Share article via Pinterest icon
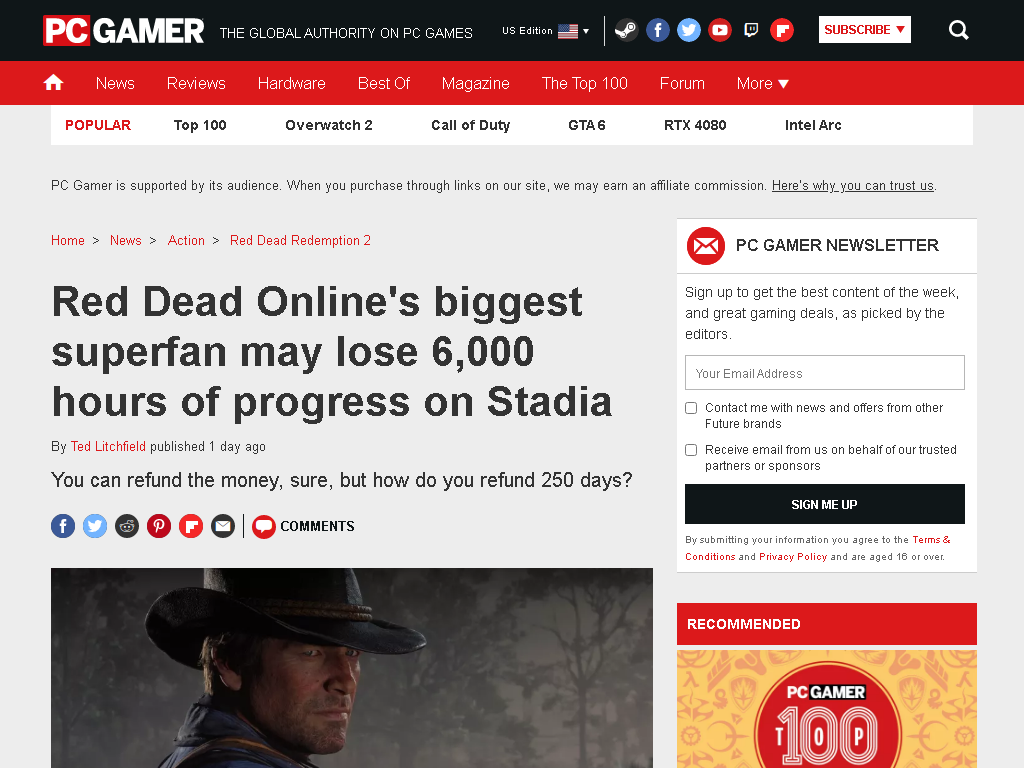 pyautogui.click(x=159, y=526)
